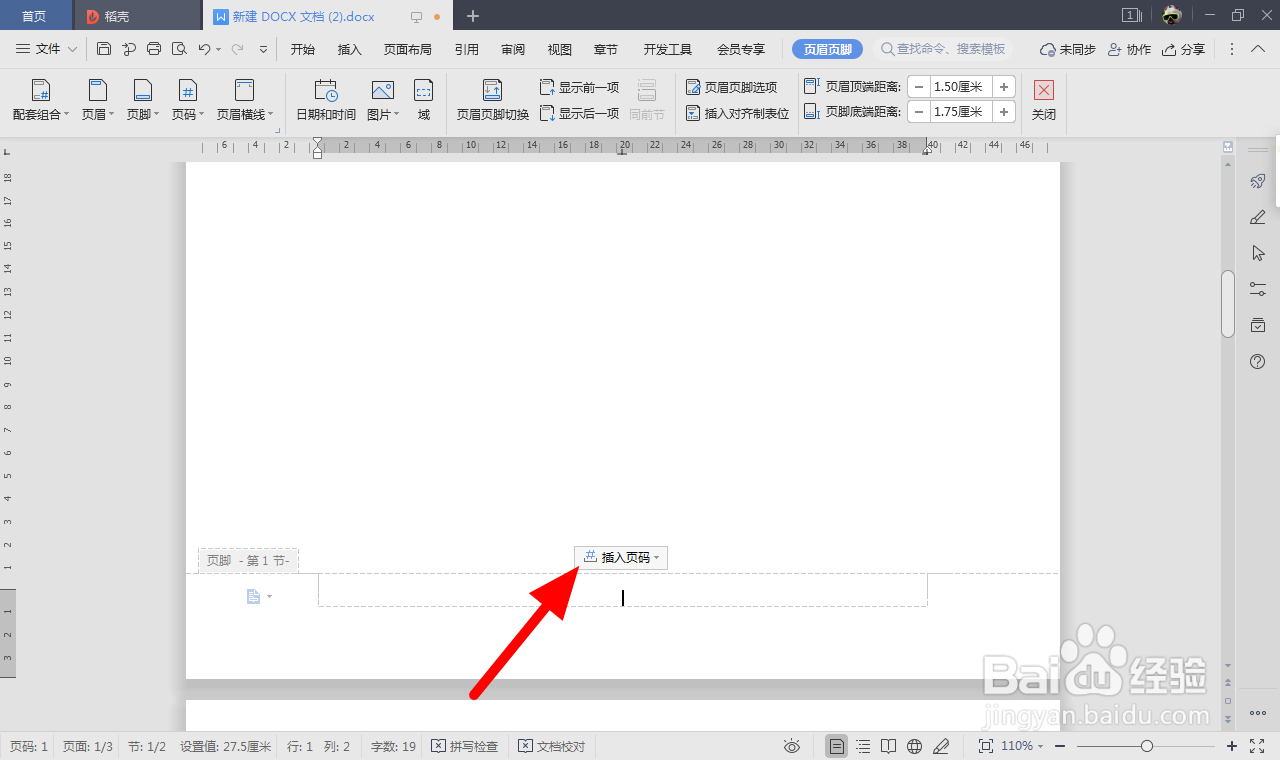Toggle 文档校对 in status bar
1280x760 pixels.
click(552, 746)
